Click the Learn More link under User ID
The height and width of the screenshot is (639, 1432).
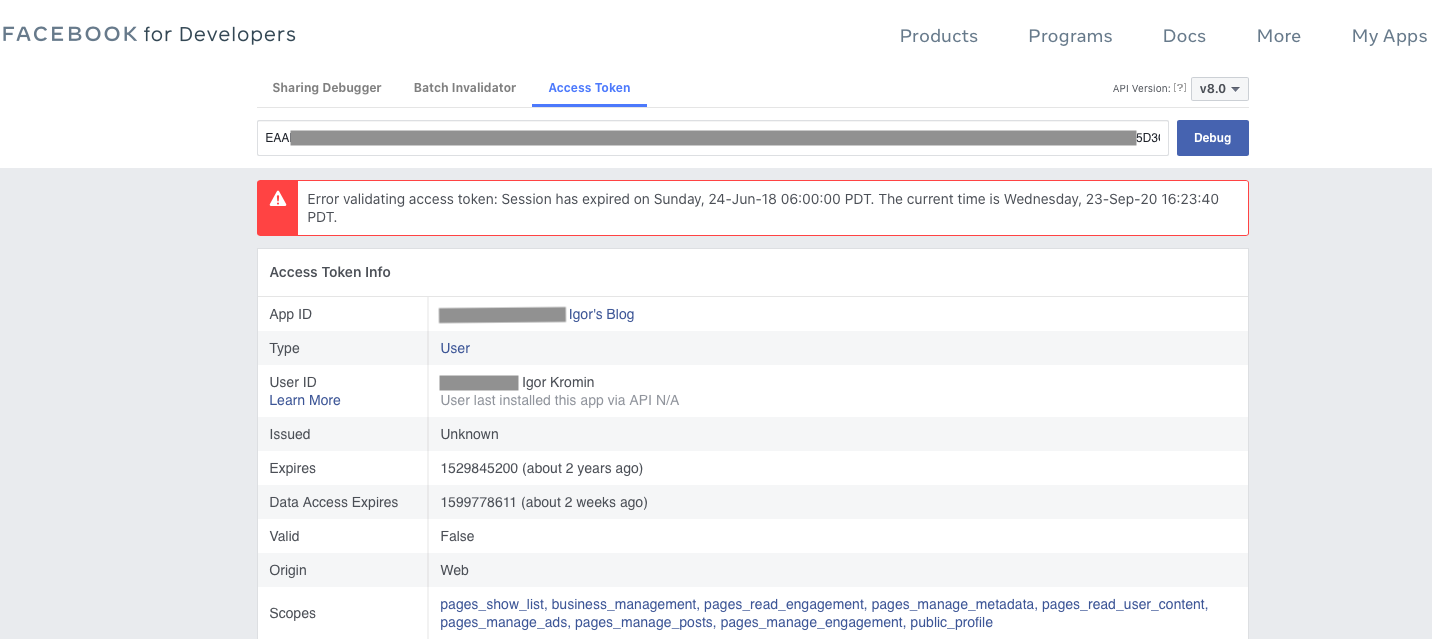click(305, 400)
